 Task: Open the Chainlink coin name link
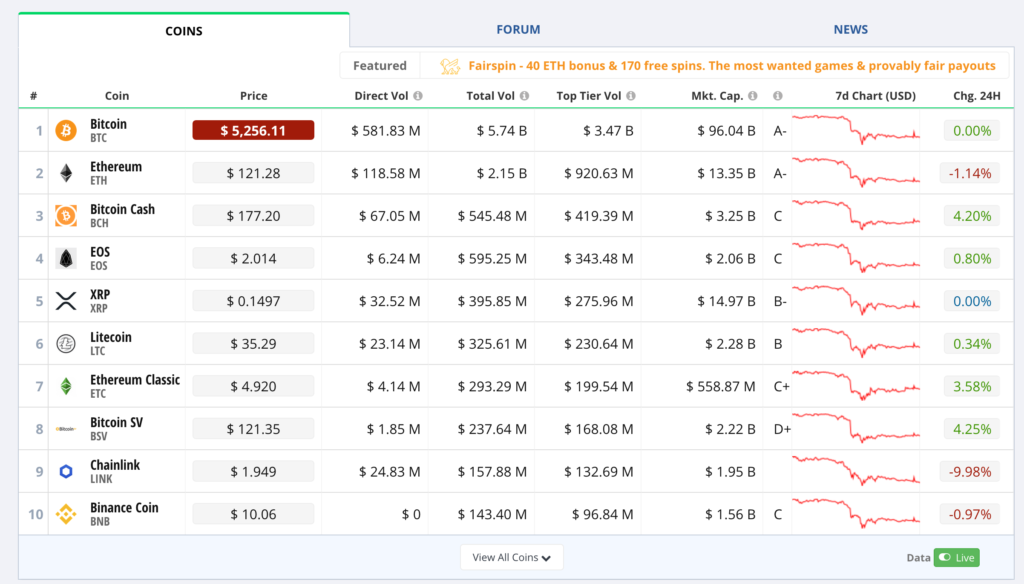(x=115, y=465)
